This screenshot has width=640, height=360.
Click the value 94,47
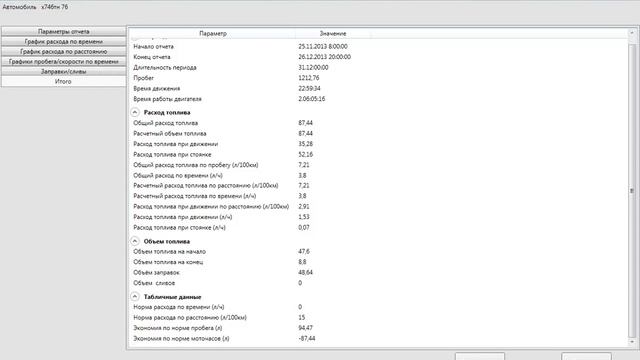click(306, 328)
